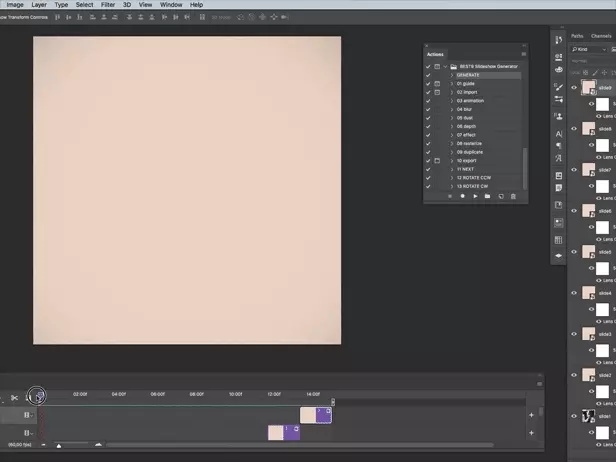Open upper video track filmstrip dropdown
This screenshot has width=616, height=462.
tap(28, 415)
